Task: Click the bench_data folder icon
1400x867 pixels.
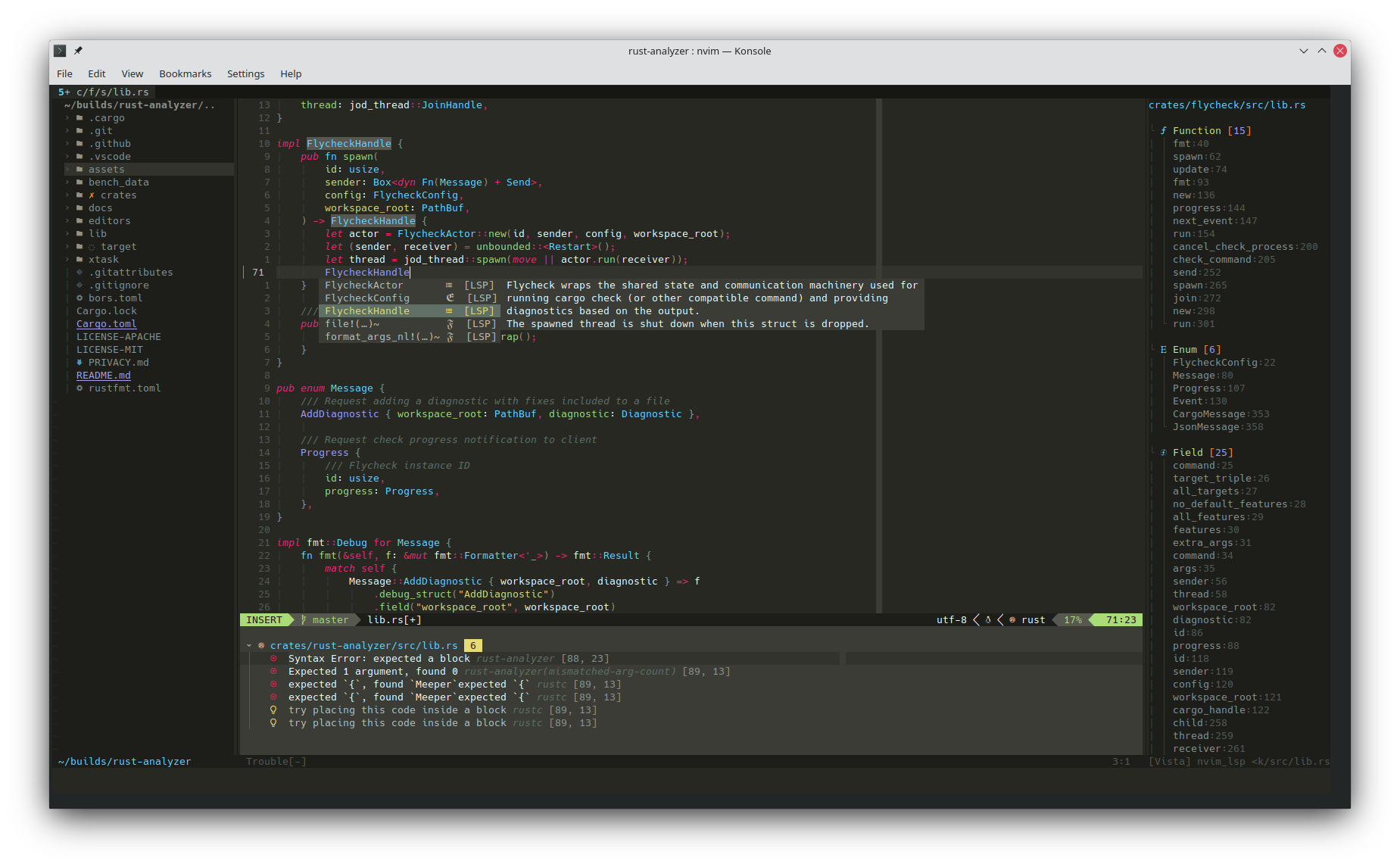Action: coord(80,182)
